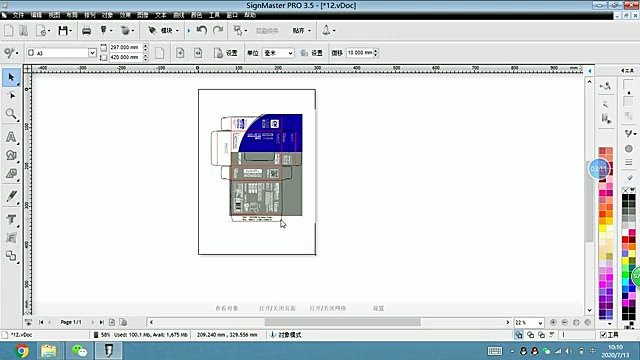Select the node edit tool
Image resolution: width=640 pixels, height=360 pixels.
click(11, 96)
